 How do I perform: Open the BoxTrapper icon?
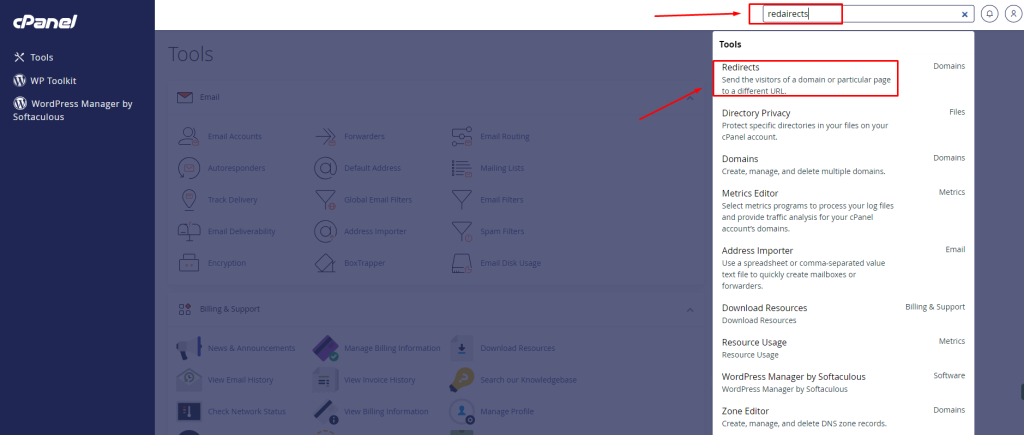[x=327, y=263]
